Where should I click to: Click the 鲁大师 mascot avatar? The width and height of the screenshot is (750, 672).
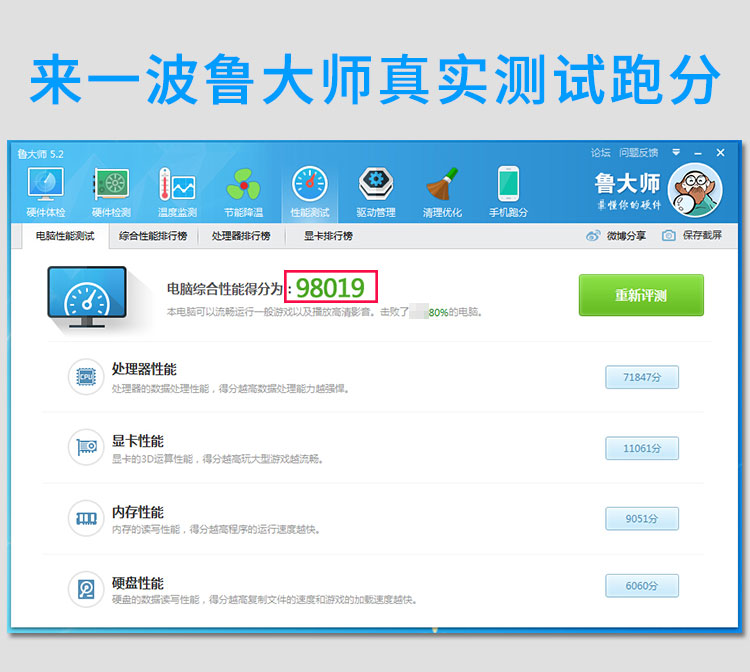pos(695,190)
